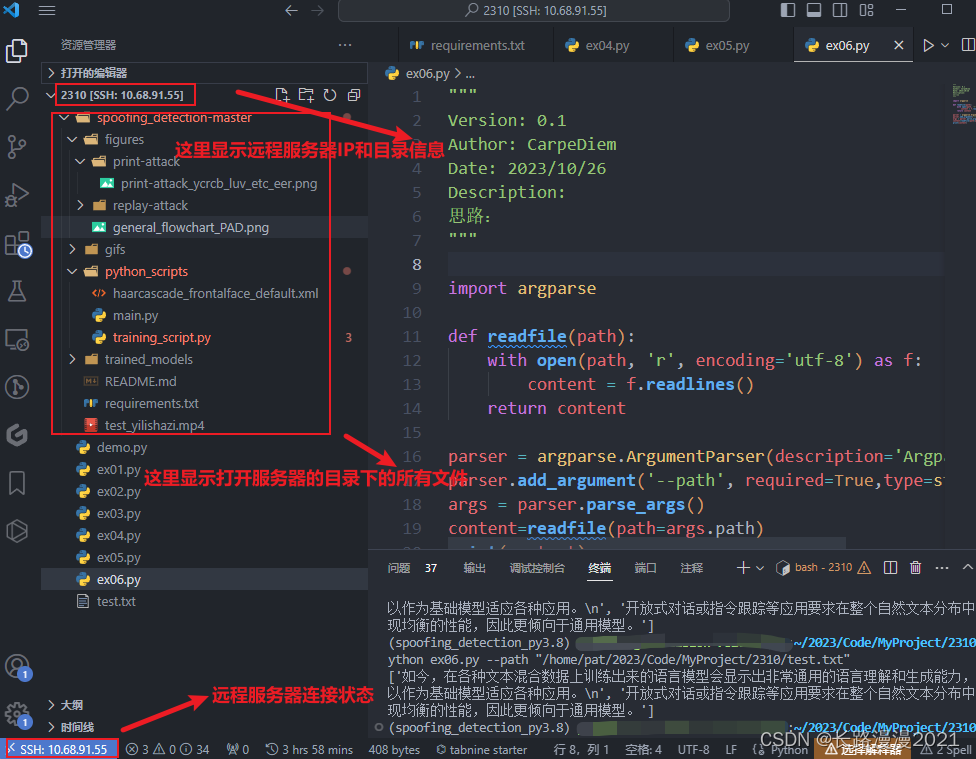Create a new folder in the 2310 workspace
Screen dimensions: 976x759
(x=306, y=95)
